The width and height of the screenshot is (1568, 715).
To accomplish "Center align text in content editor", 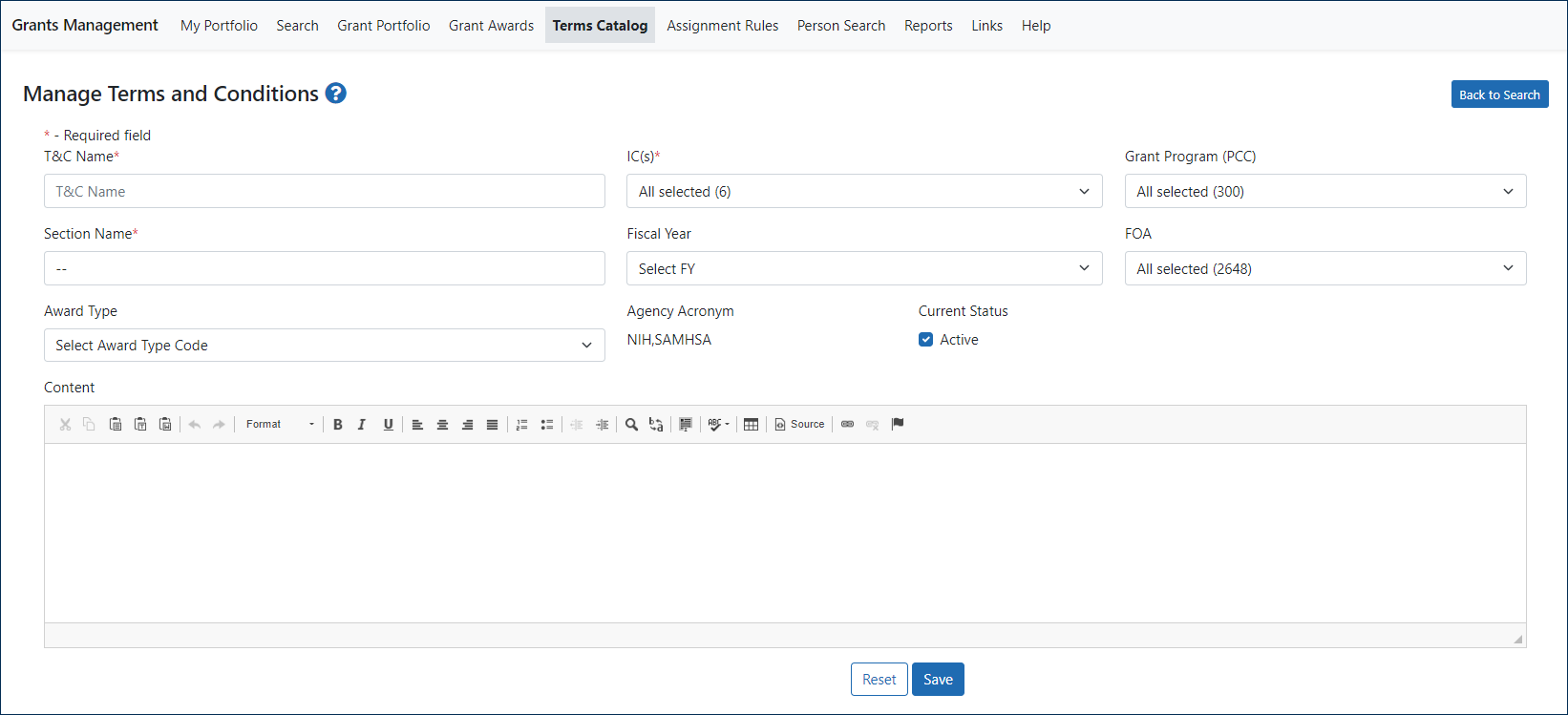I will coord(442,425).
